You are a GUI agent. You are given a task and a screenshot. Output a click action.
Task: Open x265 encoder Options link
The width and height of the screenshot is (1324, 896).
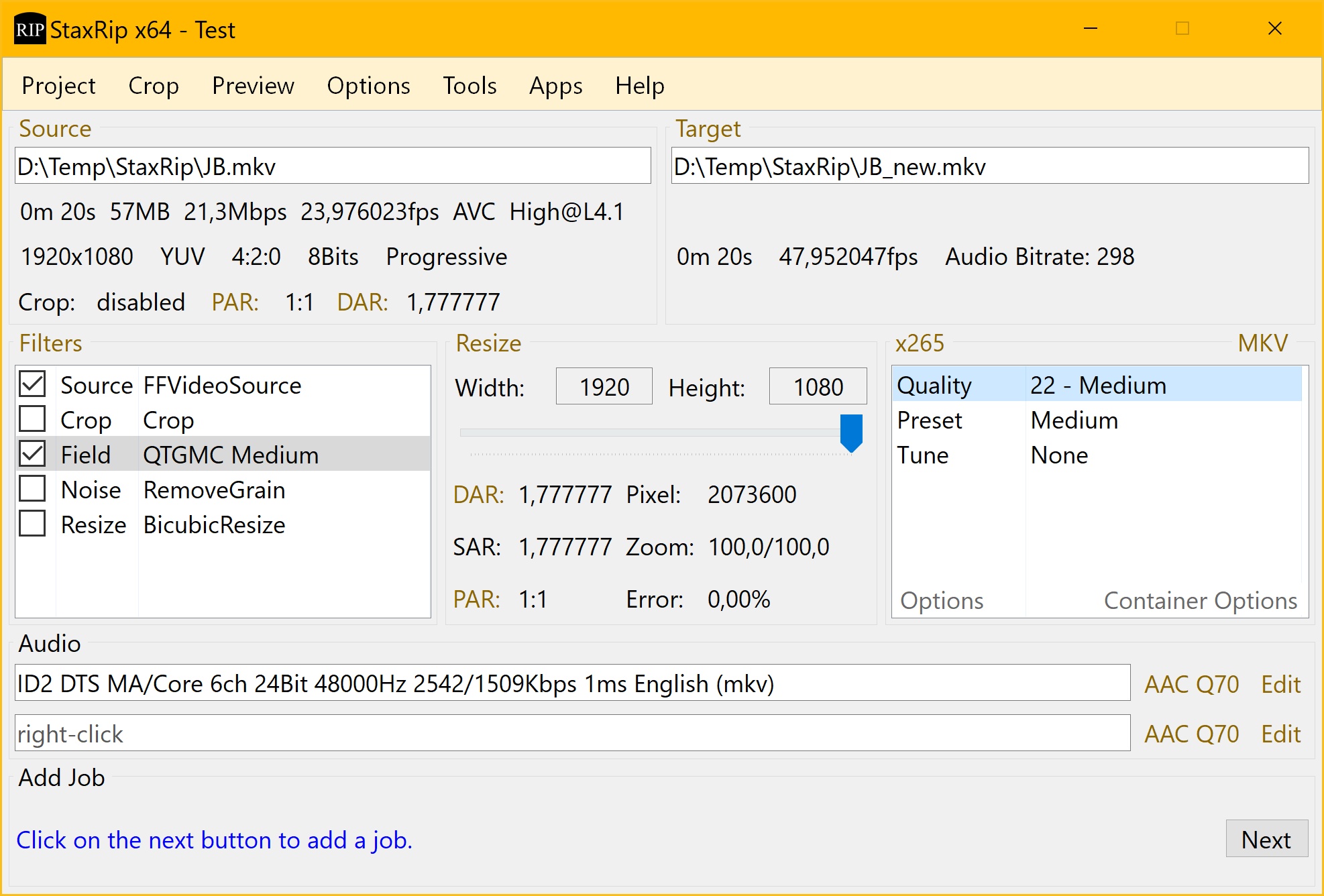[941, 600]
